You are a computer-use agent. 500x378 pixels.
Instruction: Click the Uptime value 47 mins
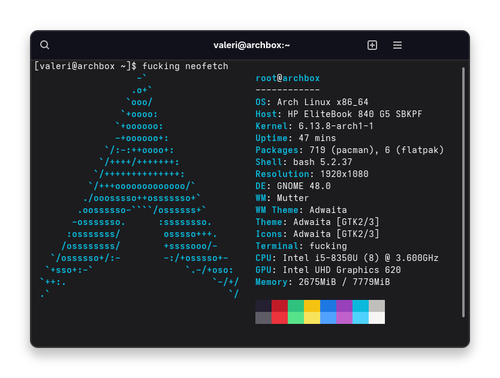[317, 138]
